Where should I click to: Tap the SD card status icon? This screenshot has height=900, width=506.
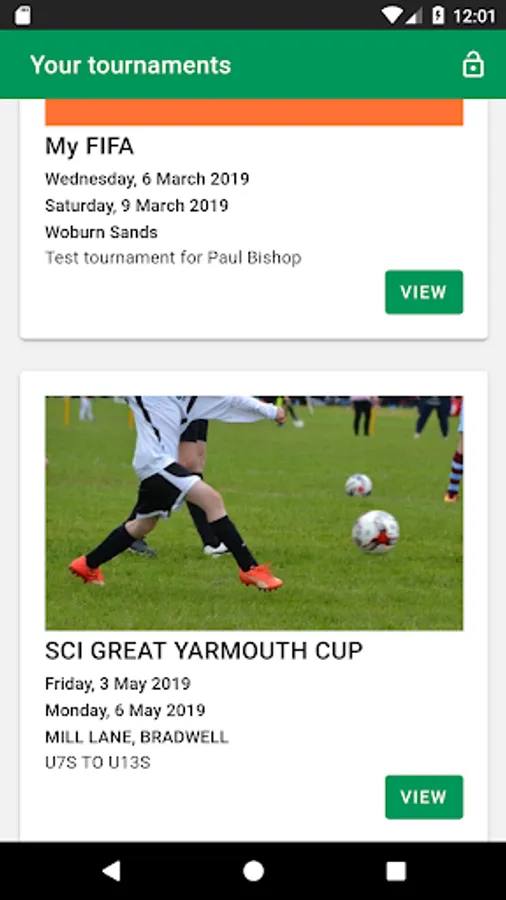coord(22,15)
